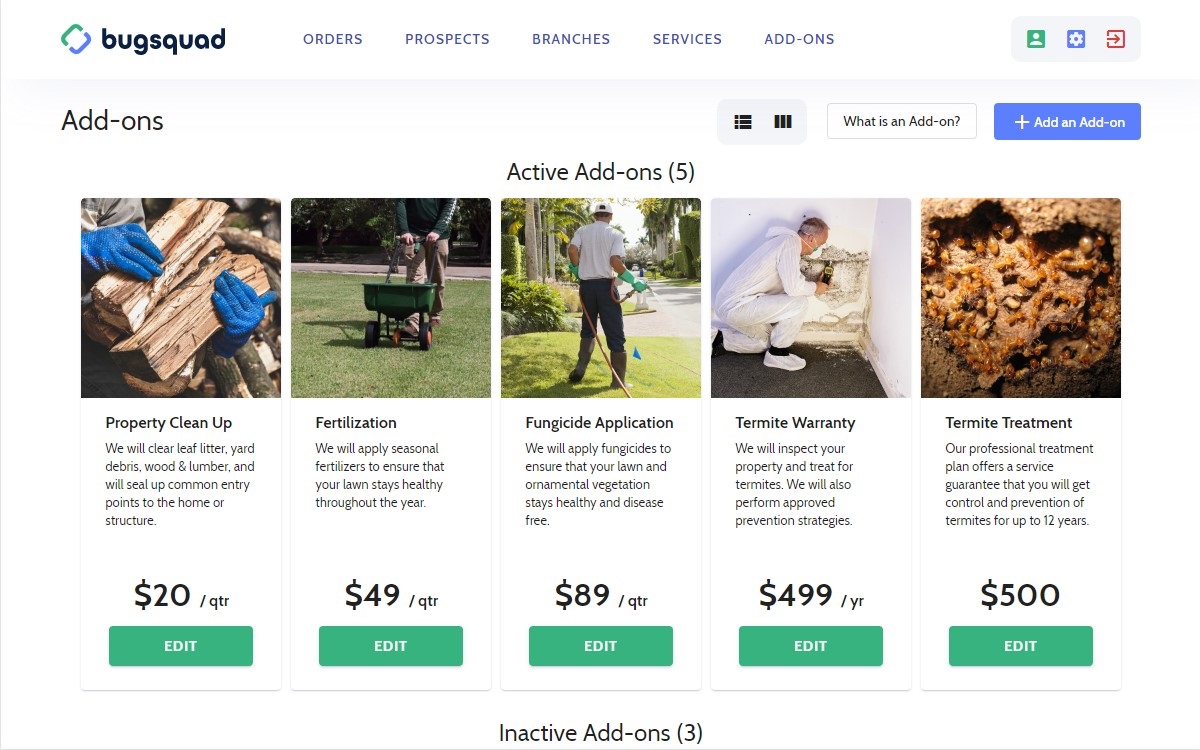
Task: Edit the Fungicide Application add-on
Action: [601, 646]
